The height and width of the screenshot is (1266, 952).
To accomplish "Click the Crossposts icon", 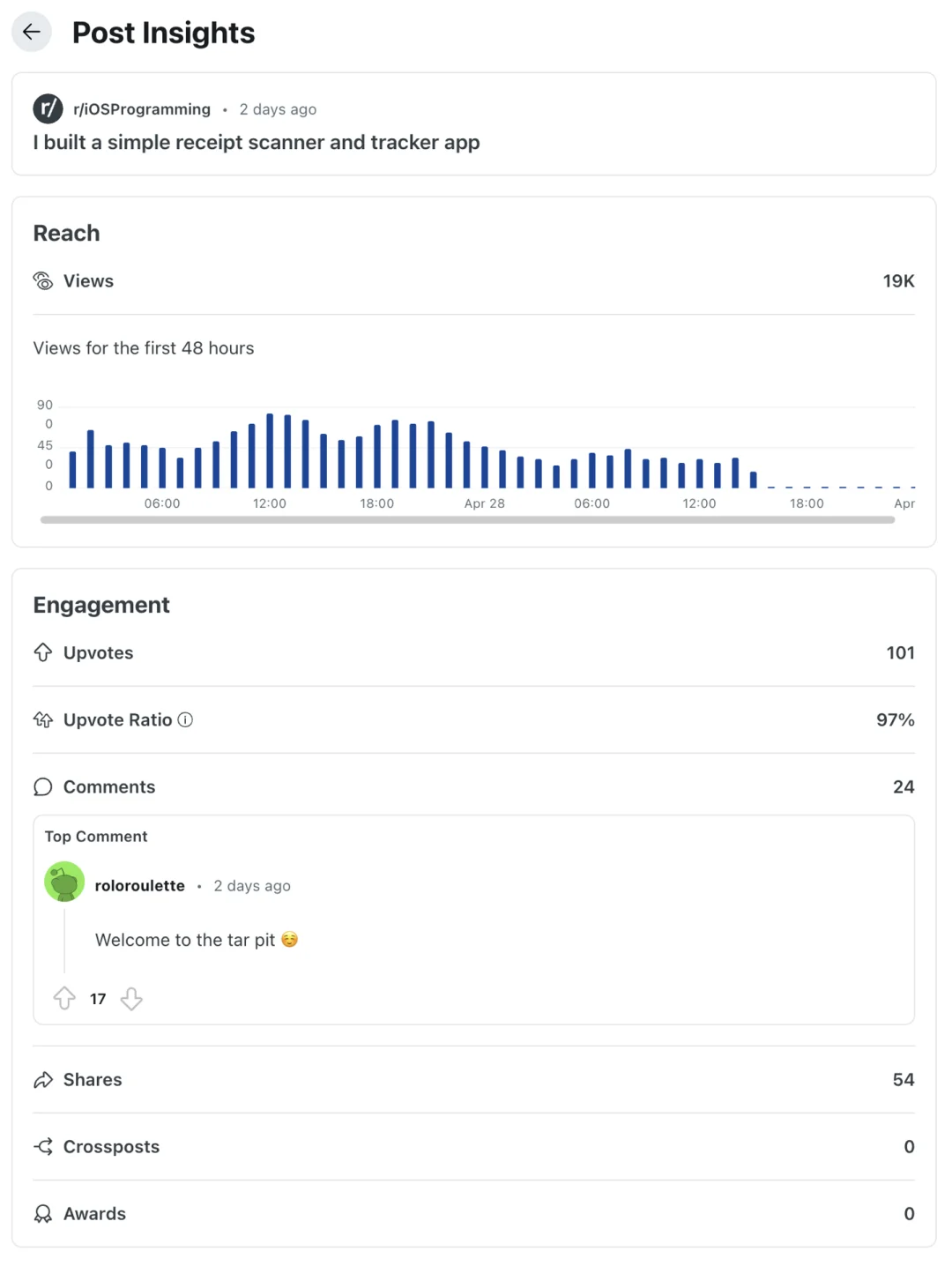I will pos(43,1146).
